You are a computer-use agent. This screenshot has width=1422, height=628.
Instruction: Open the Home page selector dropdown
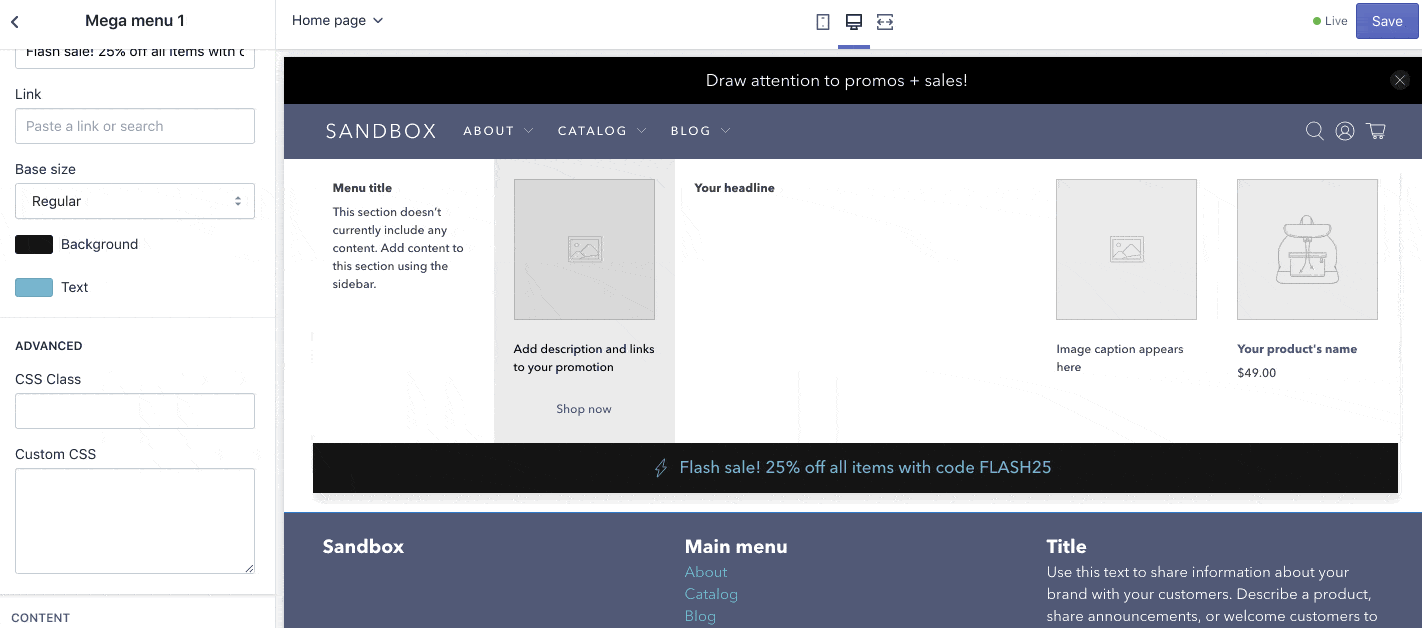coord(337,20)
